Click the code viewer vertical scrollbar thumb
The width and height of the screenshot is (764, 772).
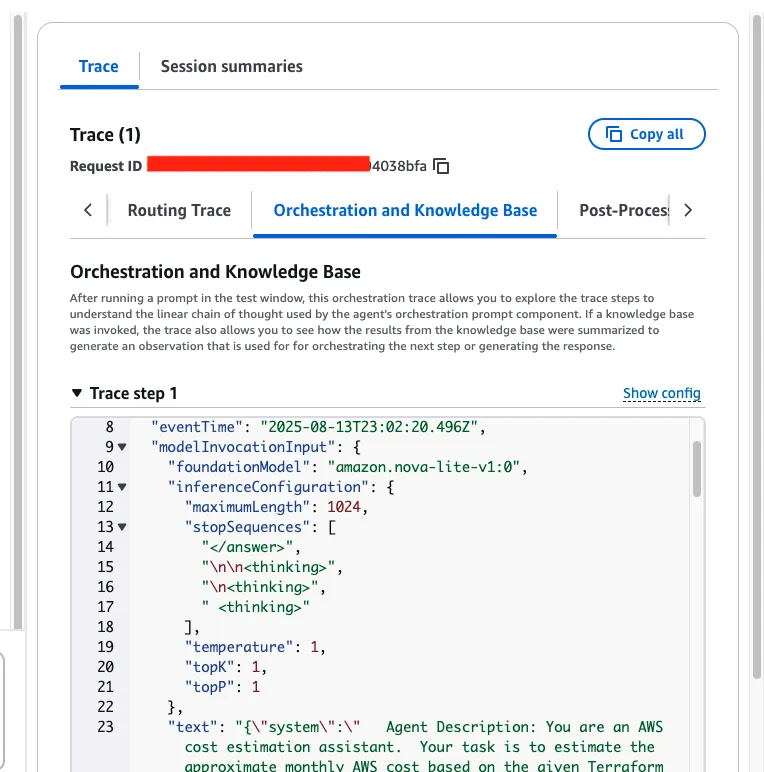click(x=697, y=469)
